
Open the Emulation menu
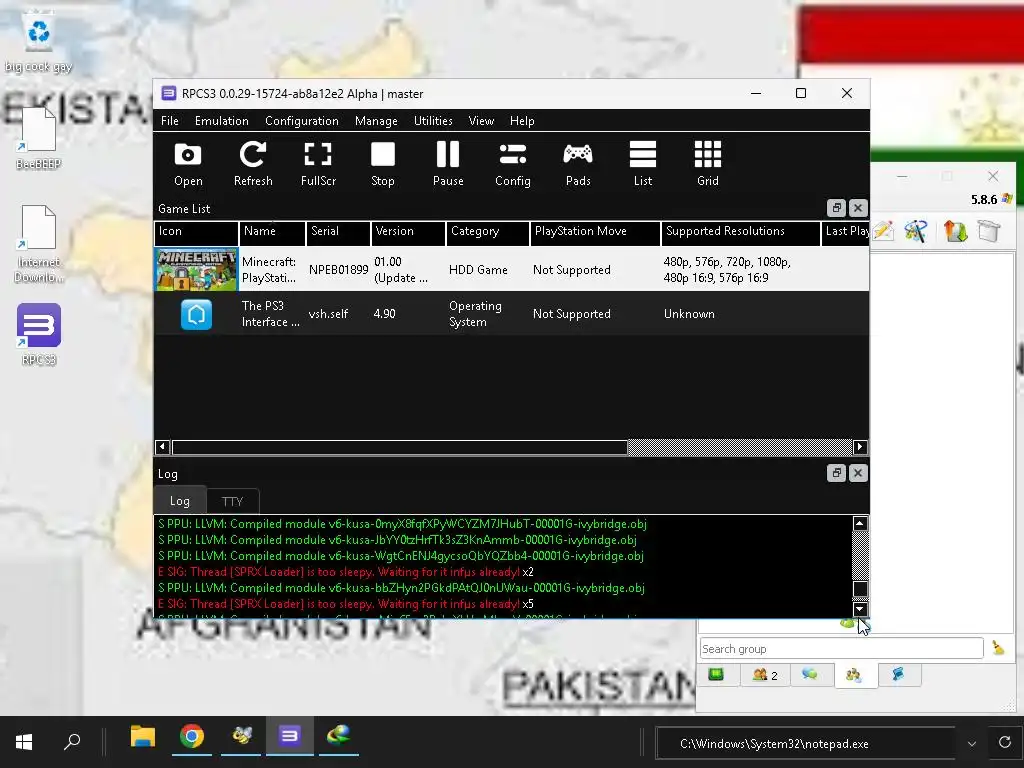221,121
